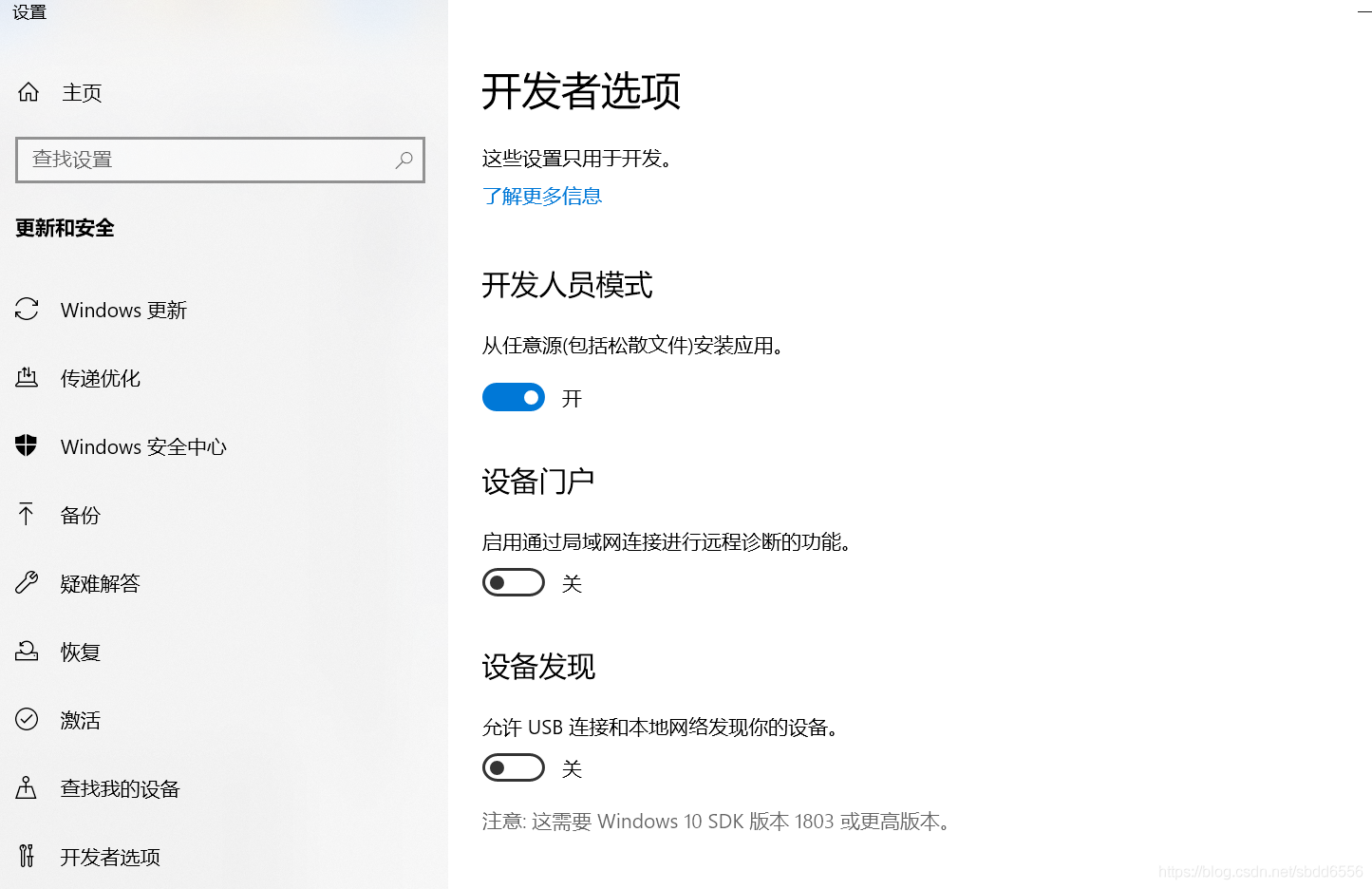
Task: Click the 更新和安全 section header
Action: tap(65, 228)
